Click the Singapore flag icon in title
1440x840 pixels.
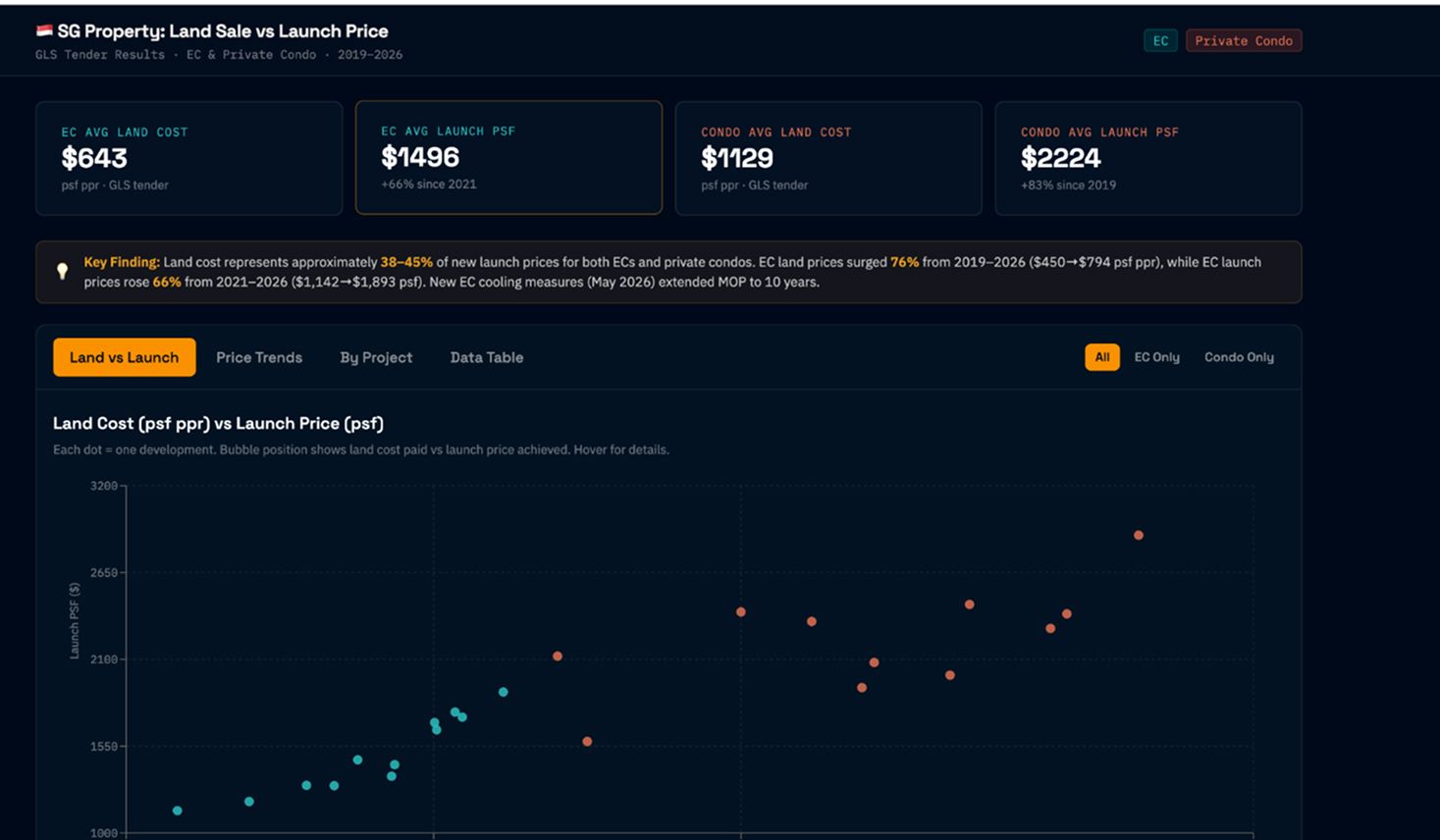(x=44, y=31)
